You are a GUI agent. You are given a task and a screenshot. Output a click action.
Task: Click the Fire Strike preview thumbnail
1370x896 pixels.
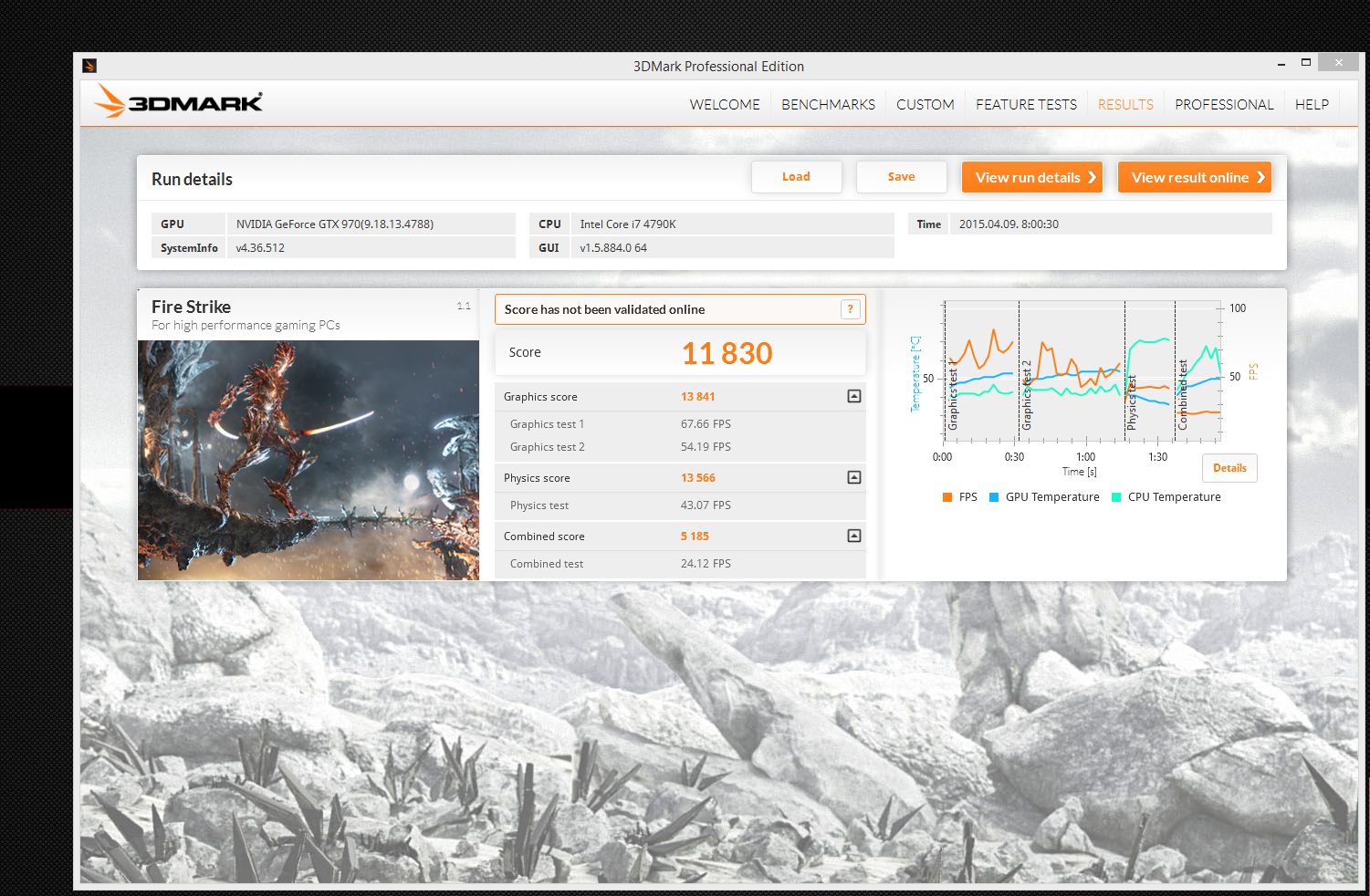pyautogui.click(x=309, y=460)
